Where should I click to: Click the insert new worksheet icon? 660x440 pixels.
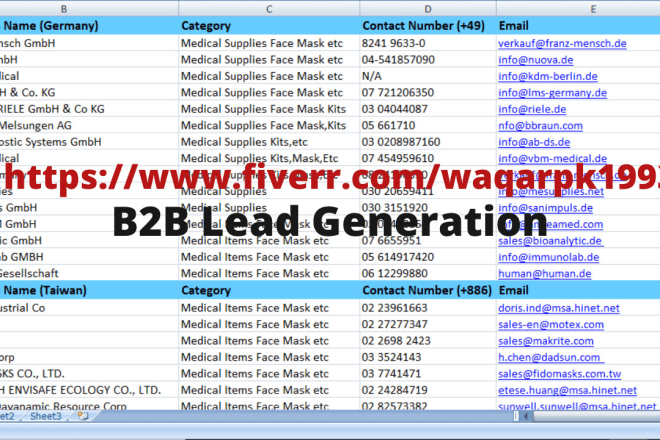tap(83, 416)
